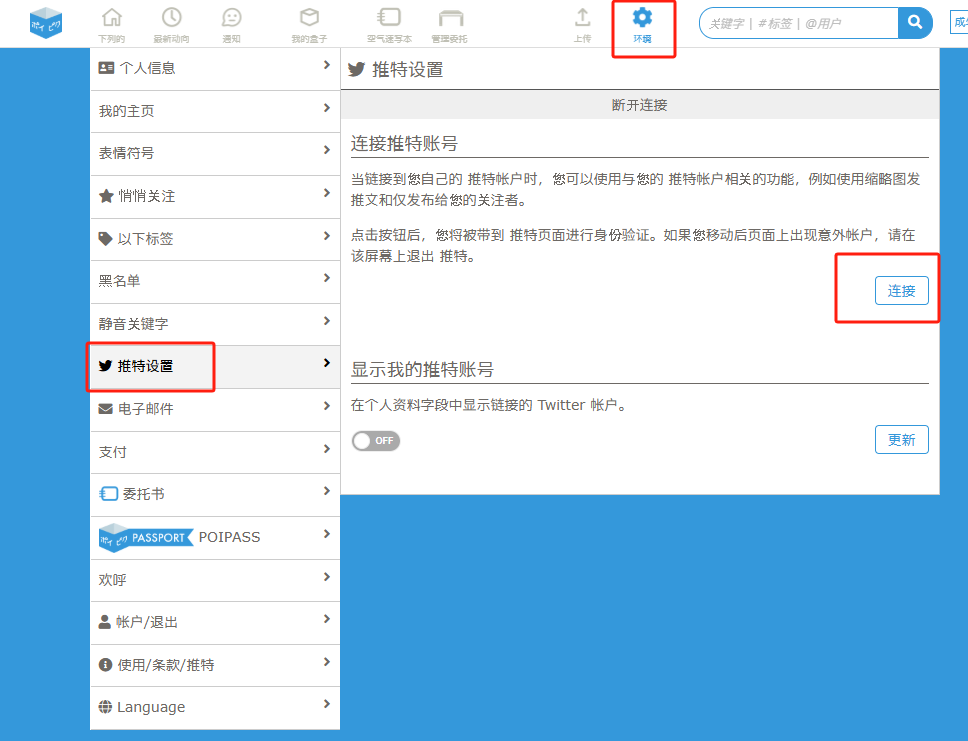The width and height of the screenshot is (968, 741).
Task: Click the tag icon beside 以下标签
Action: coord(106,238)
